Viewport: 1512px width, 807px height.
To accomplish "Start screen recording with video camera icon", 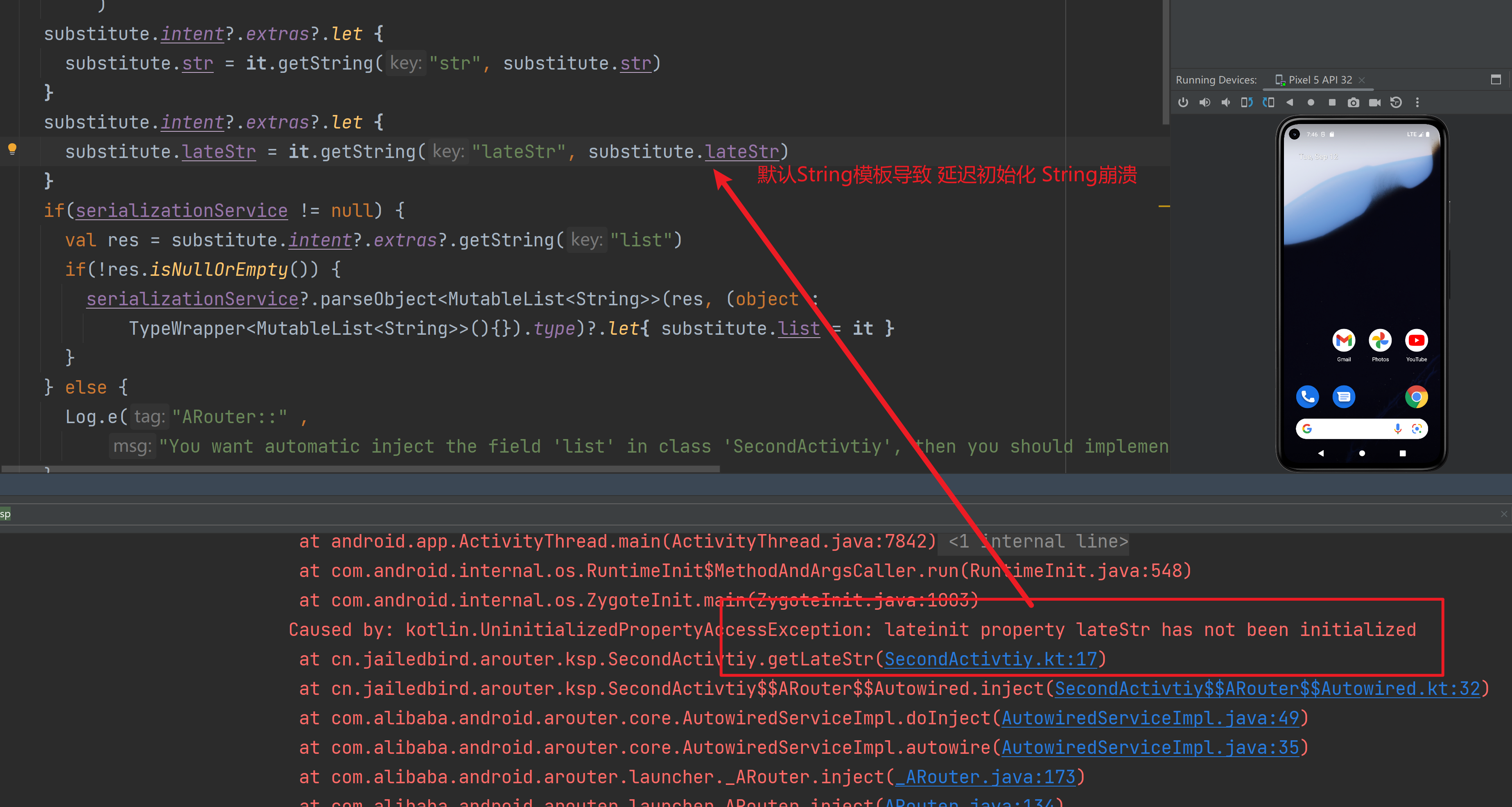I will [1375, 103].
